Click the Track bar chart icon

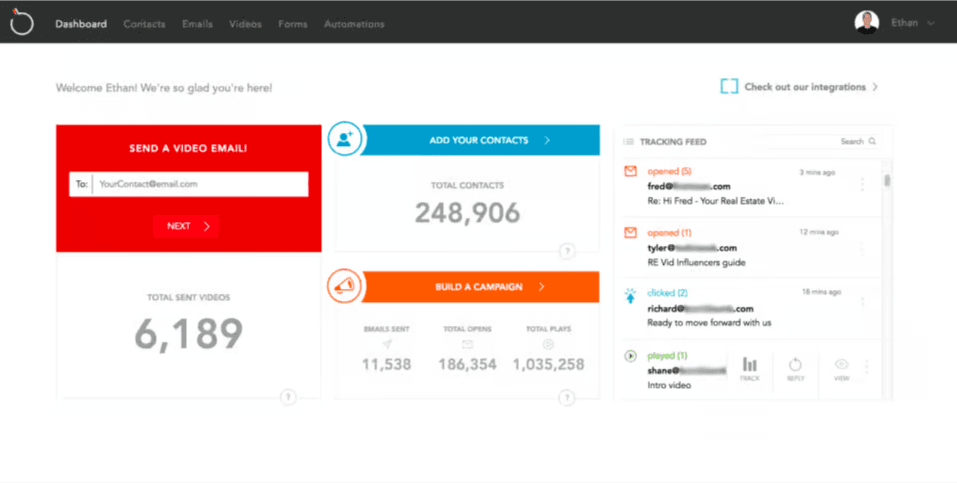(x=750, y=368)
